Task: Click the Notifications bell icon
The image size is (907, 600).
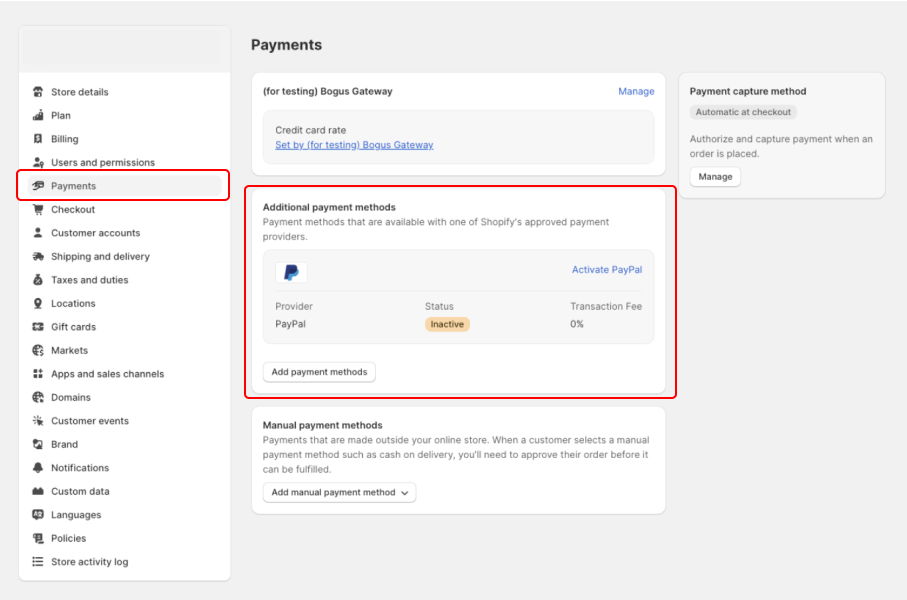Action: (x=38, y=468)
